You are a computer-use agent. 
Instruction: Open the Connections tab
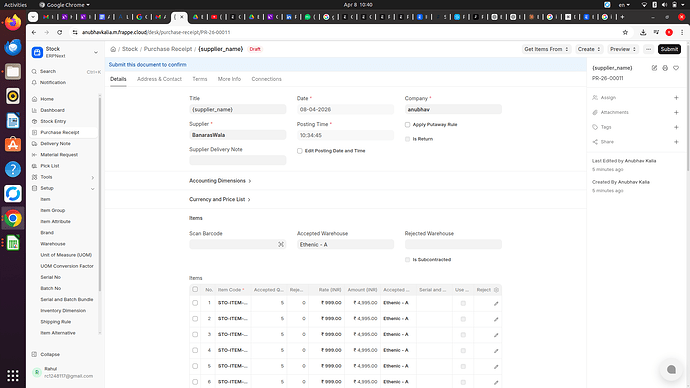[x=266, y=79]
